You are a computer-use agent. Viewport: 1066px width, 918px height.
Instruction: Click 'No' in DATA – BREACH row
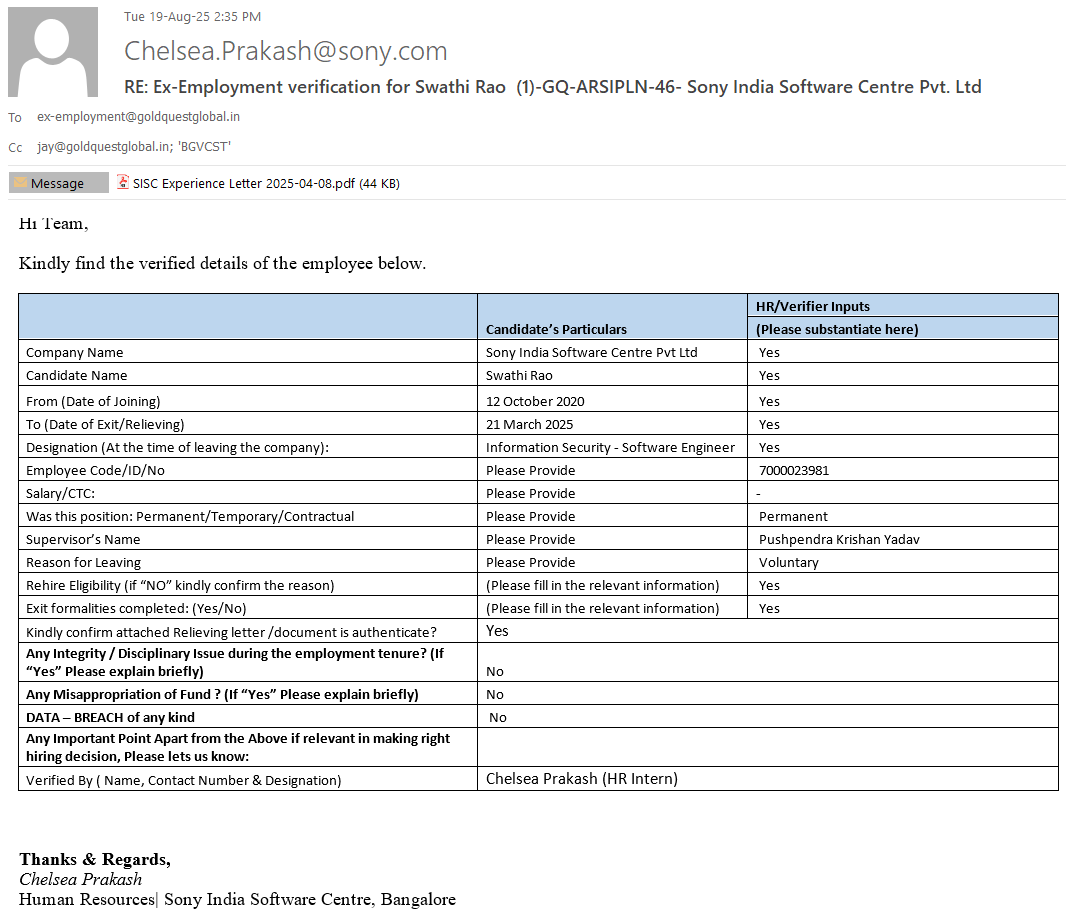click(498, 717)
